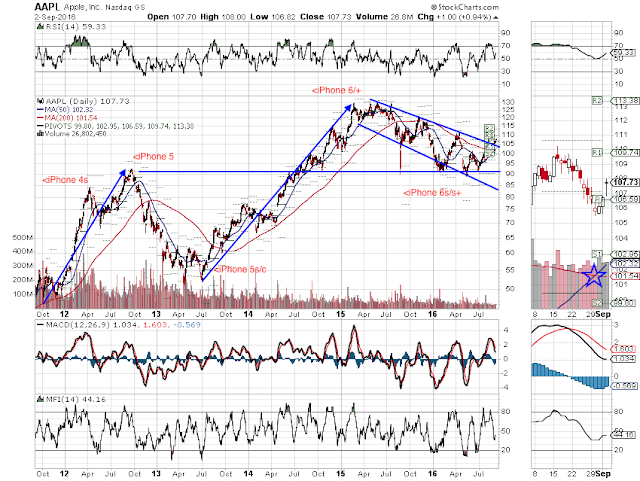The width and height of the screenshot is (640, 481).
Task: Click the RSI(14) indicator icon
Action: pos(40,27)
